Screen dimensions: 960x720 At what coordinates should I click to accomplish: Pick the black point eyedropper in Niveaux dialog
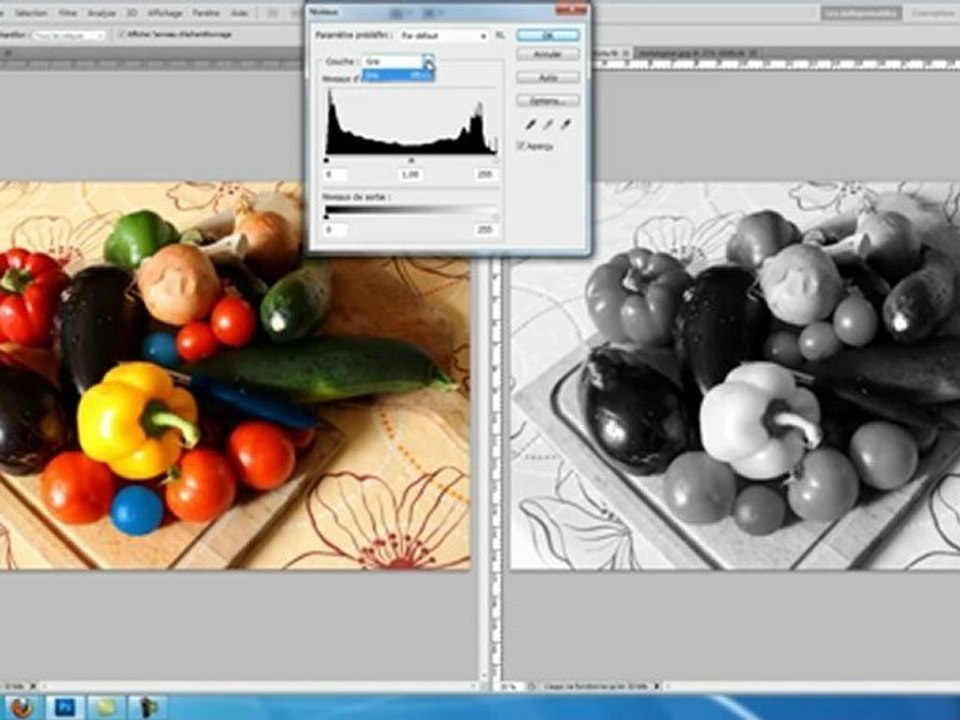pyautogui.click(x=530, y=124)
